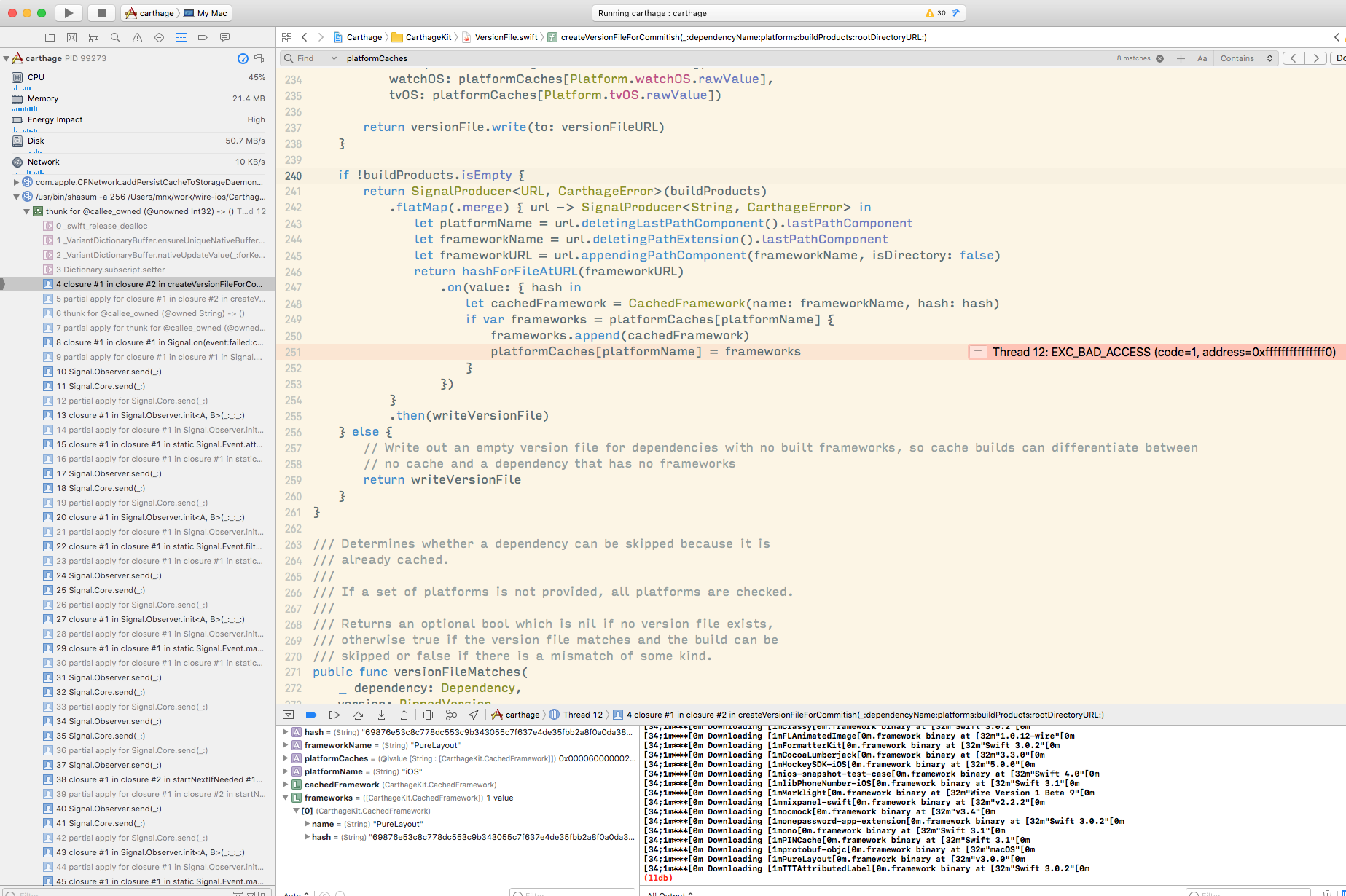Expand the com.apple.CFNetwork queue row
Image resolution: width=1346 pixels, height=896 pixels.
16,182
